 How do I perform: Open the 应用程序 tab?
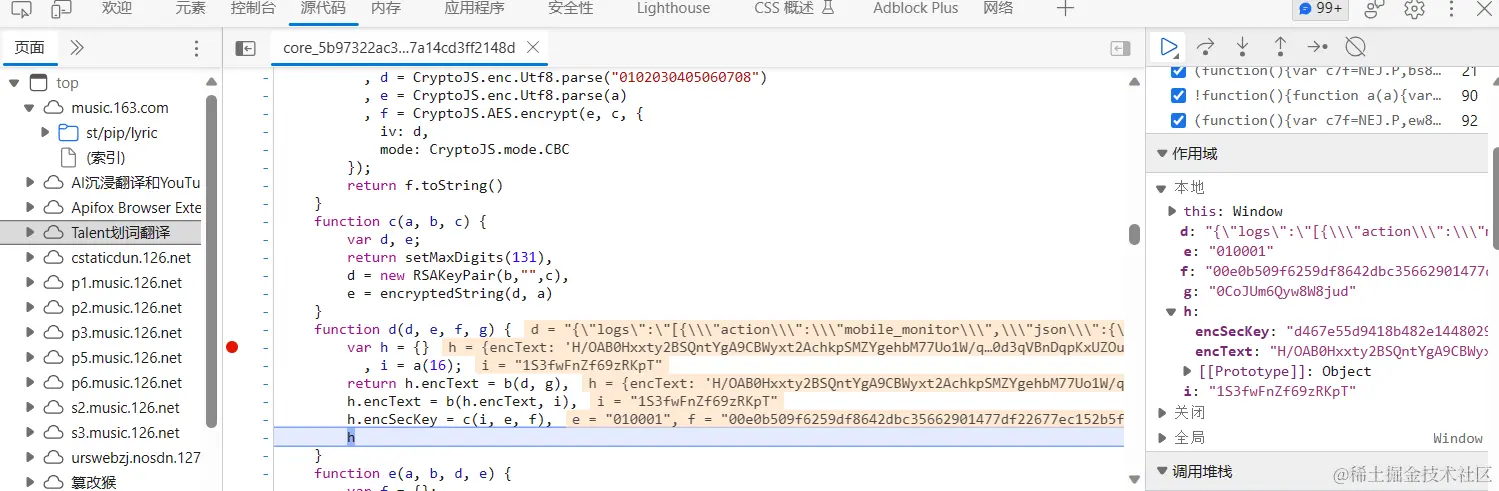(474, 8)
